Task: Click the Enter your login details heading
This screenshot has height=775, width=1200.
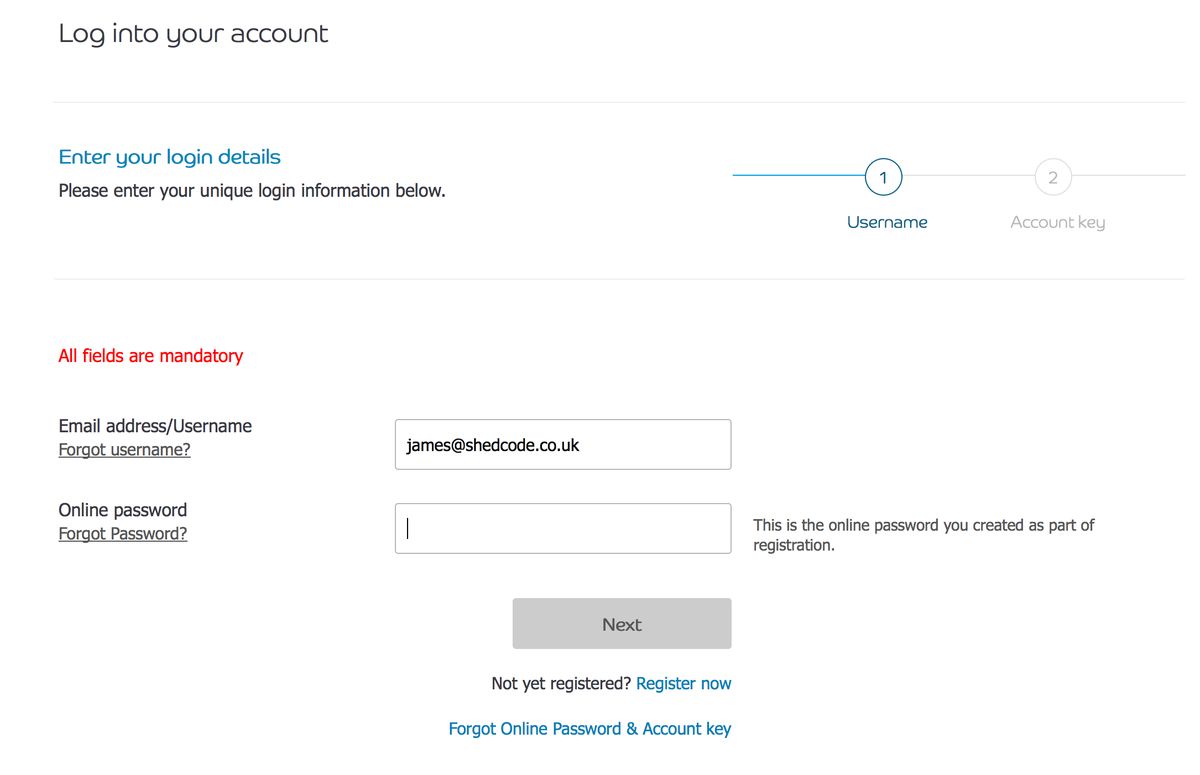Action: [169, 157]
